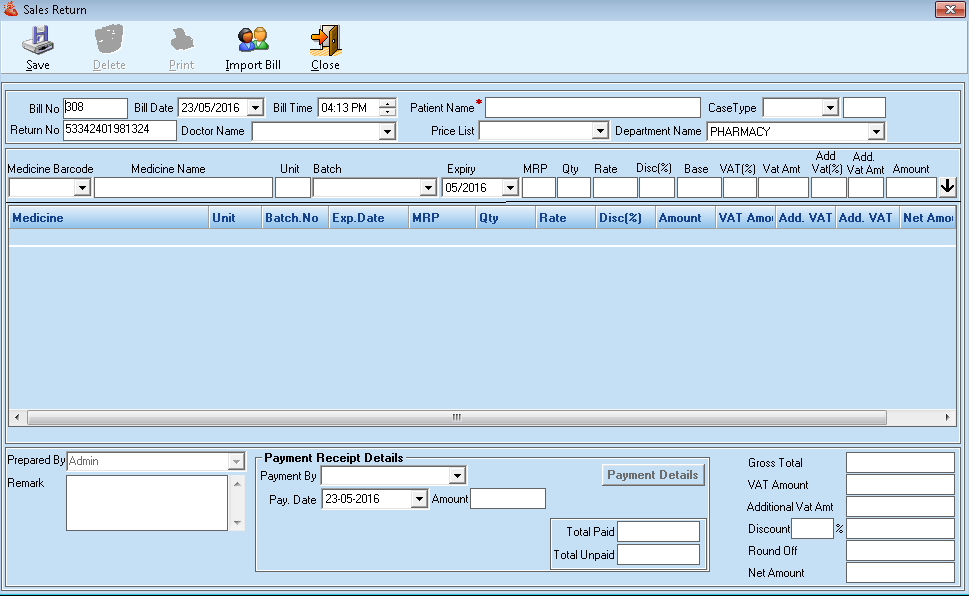969x596 pixels.
Task: Click the Sales Return title bar icon
Action: point(11,10)
